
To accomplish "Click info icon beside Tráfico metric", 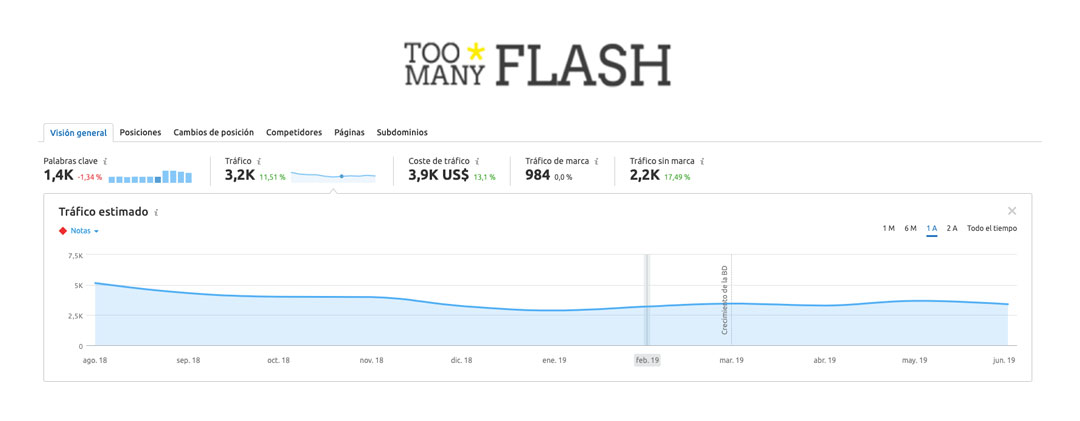I will [x=259, y=161].
